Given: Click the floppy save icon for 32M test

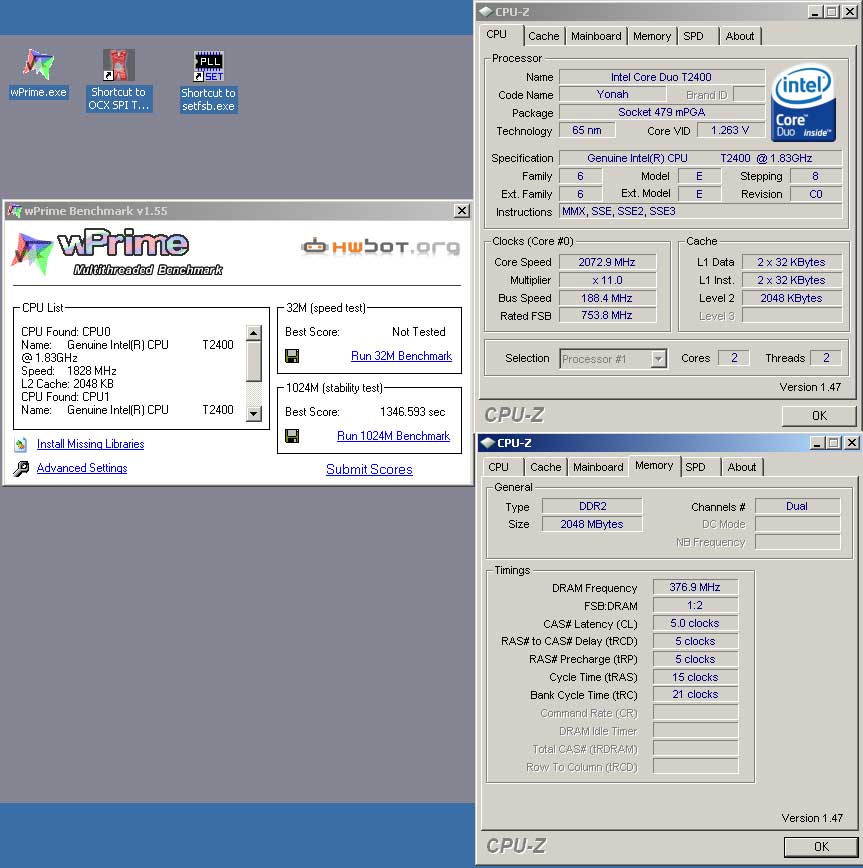Looking at the screenshot, I should click(292, 356).
